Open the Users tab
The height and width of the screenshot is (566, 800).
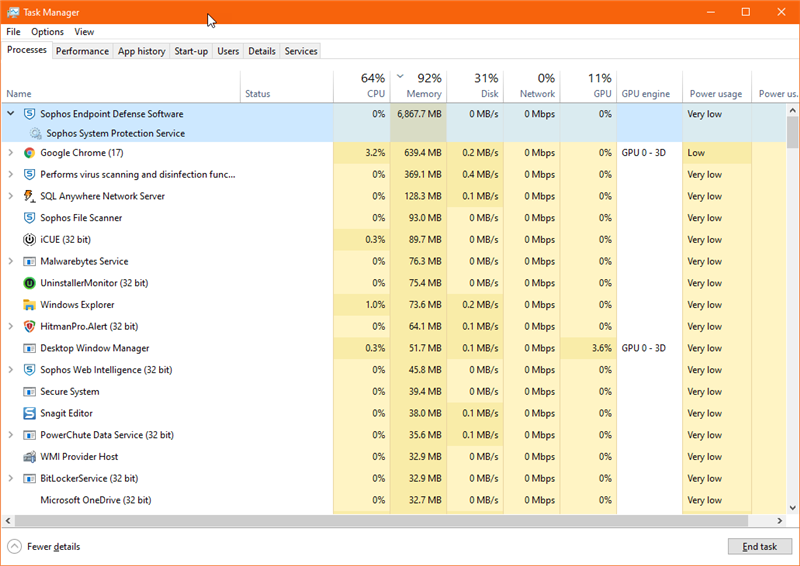[x=228, y=51]
